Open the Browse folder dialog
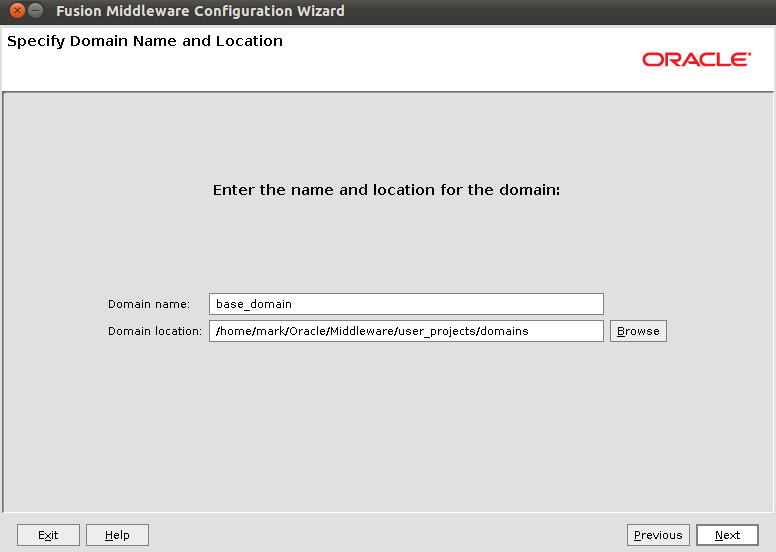 pyautogui.click(x=638, y=331)
